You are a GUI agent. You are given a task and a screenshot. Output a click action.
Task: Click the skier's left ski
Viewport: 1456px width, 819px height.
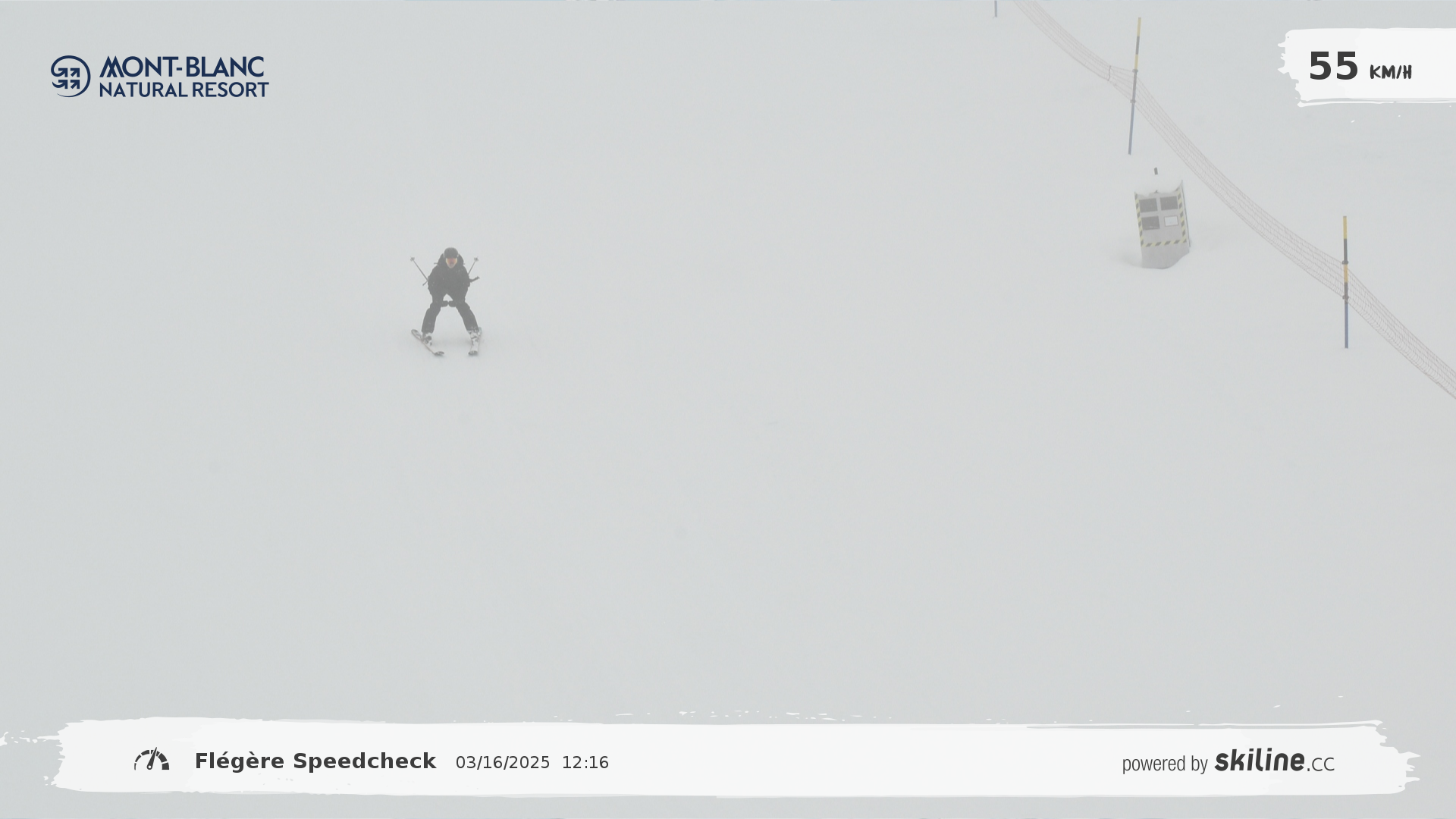475,342
